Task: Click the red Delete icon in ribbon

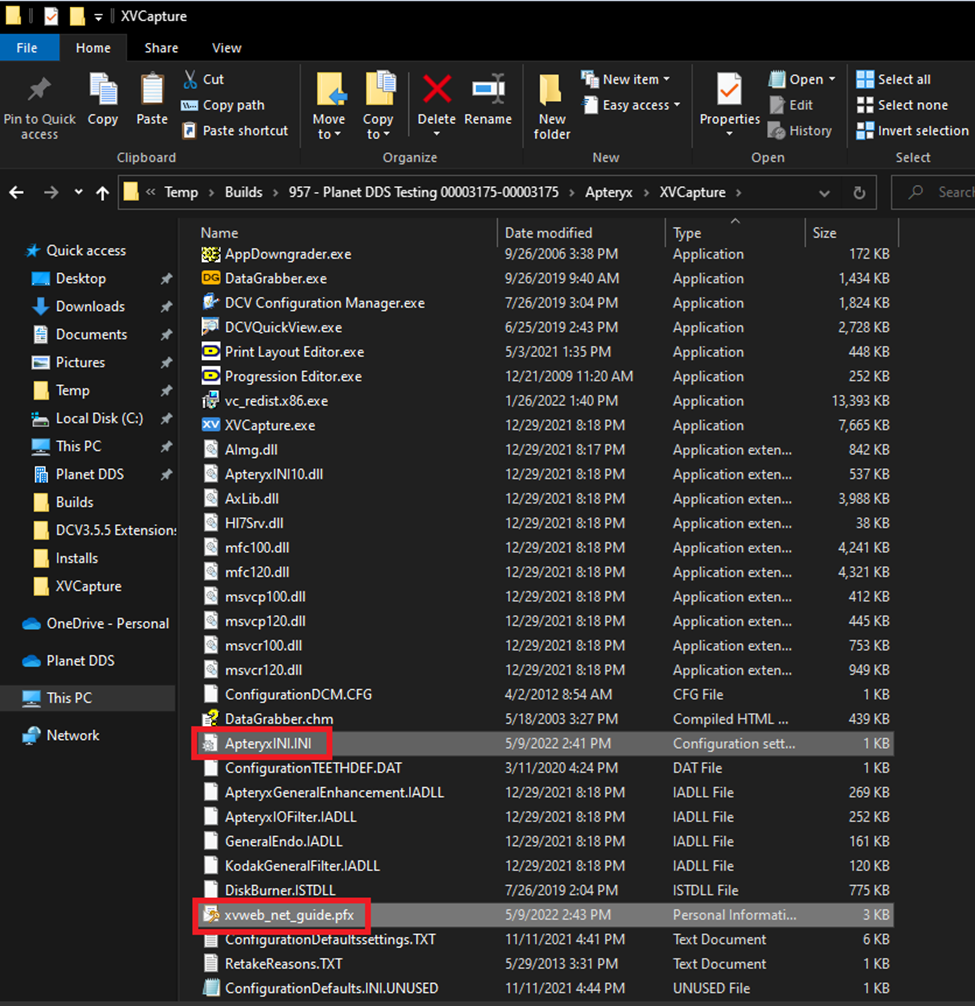Action: pyautogui.click(x=437, y=89)
